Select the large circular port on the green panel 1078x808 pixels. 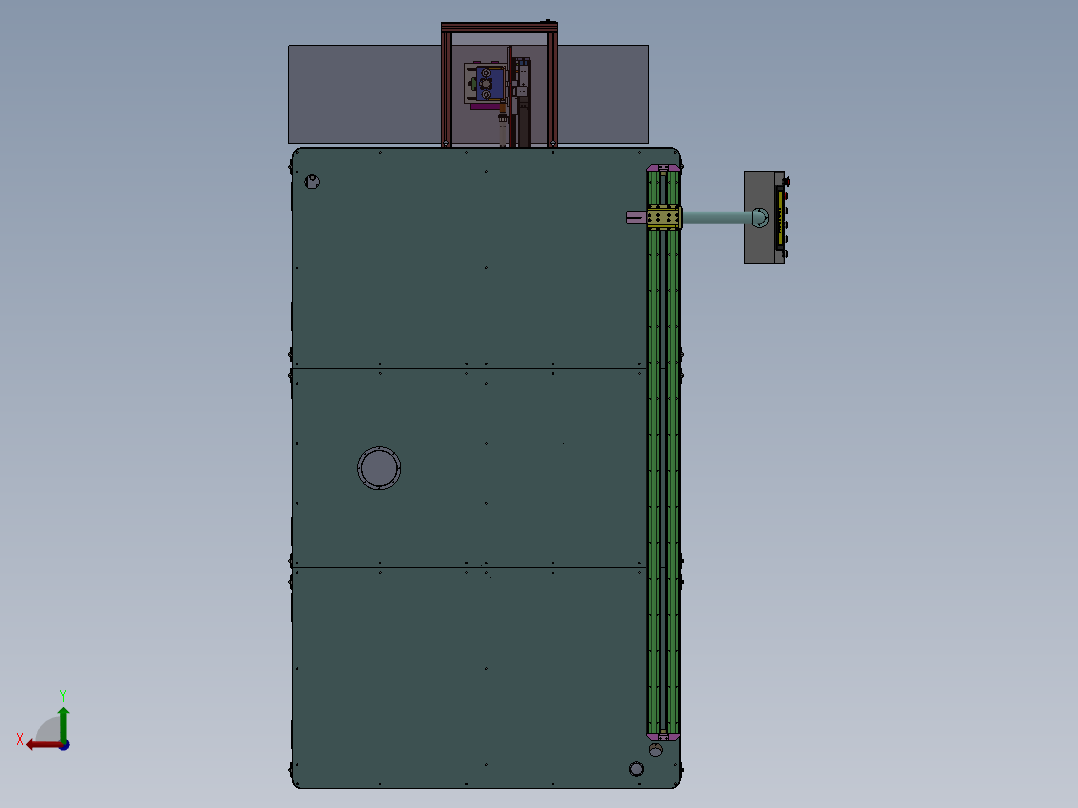click(379, 468)
